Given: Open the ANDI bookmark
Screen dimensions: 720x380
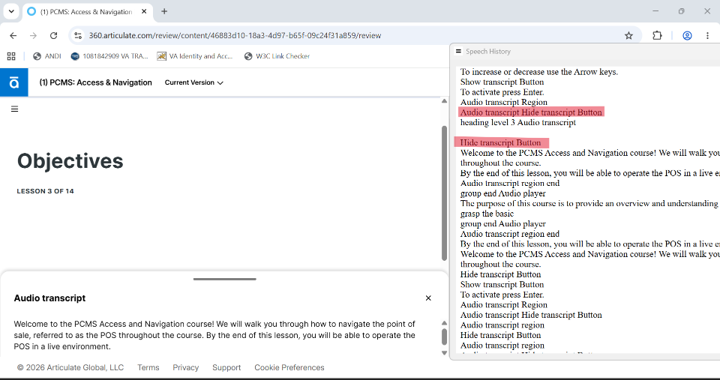Looking at the screenshot, I should tap(47, 56).
